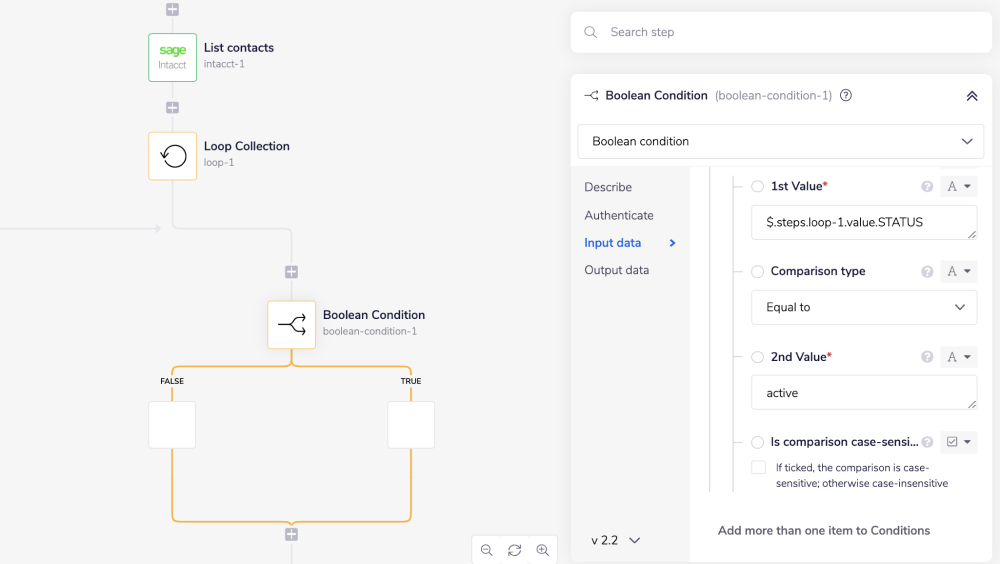Reset canvas view with refresh icon
This screenshot has height=564, width=1000.
pyautogui.click(x=514, y=550)
